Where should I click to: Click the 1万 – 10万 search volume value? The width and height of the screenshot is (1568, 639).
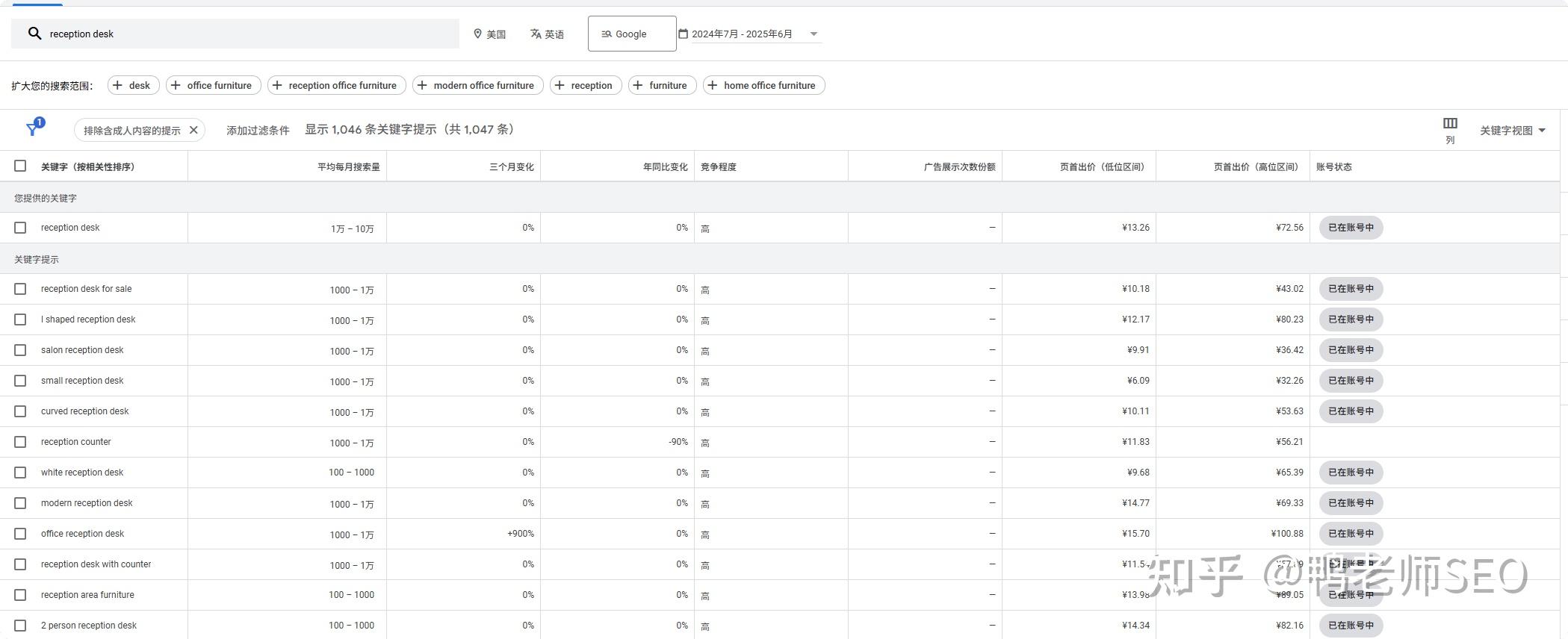353,228
